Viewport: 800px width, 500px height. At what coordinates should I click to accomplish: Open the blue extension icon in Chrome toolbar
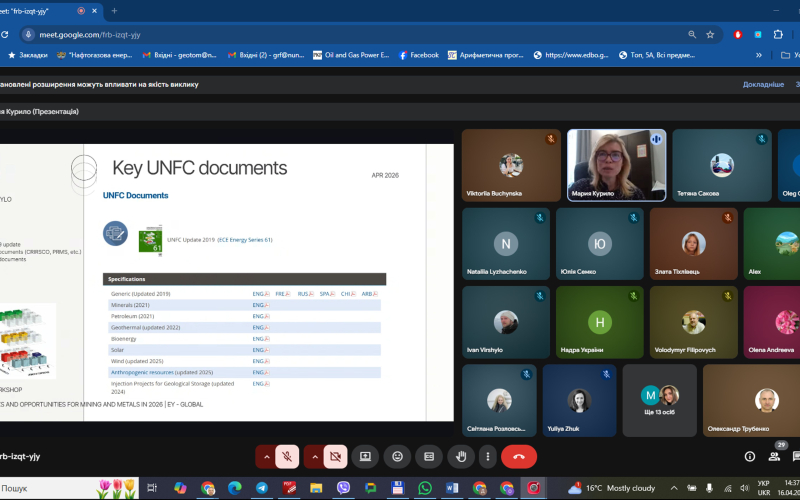[758, 35]
